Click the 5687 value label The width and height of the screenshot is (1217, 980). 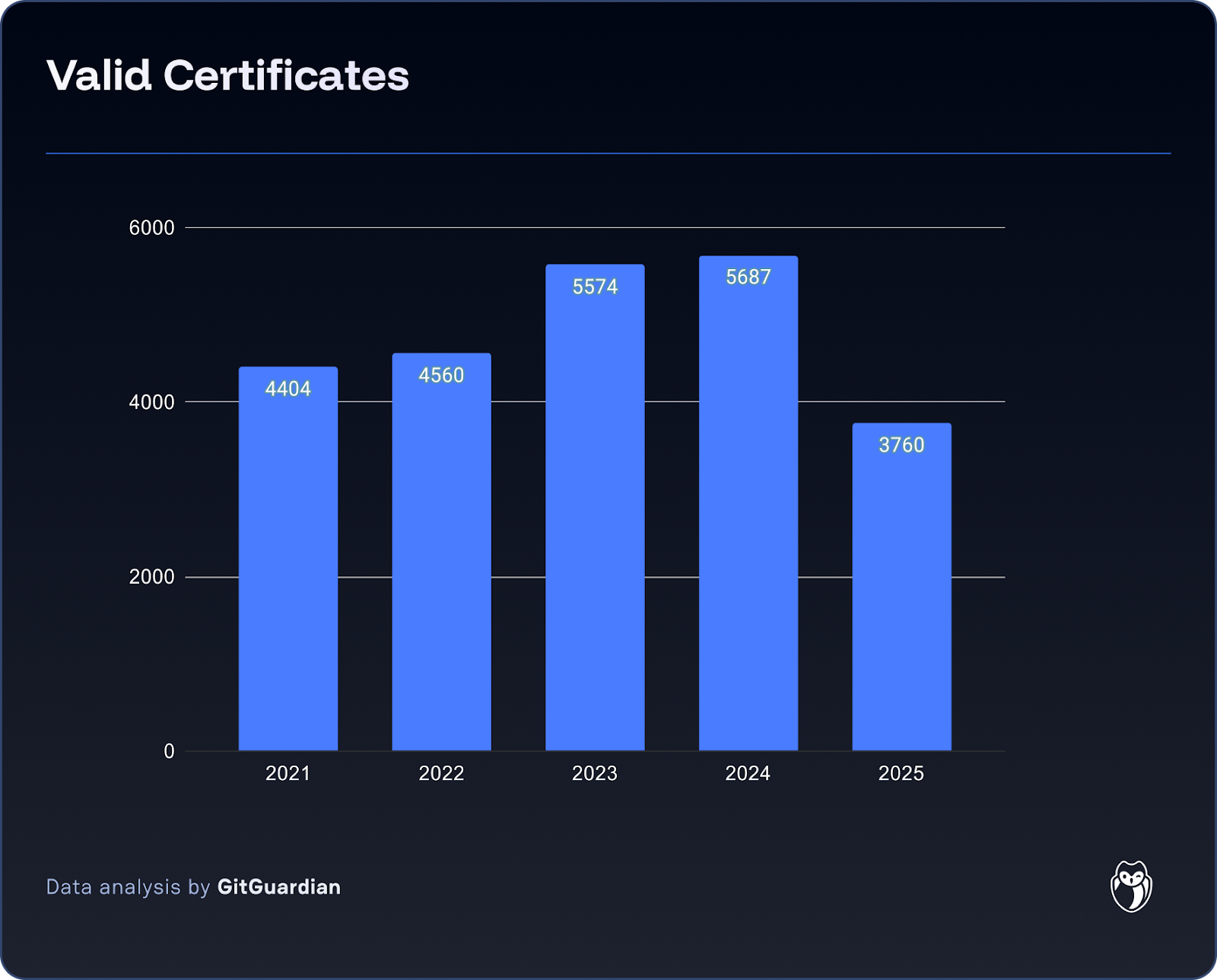click(748, 277)
